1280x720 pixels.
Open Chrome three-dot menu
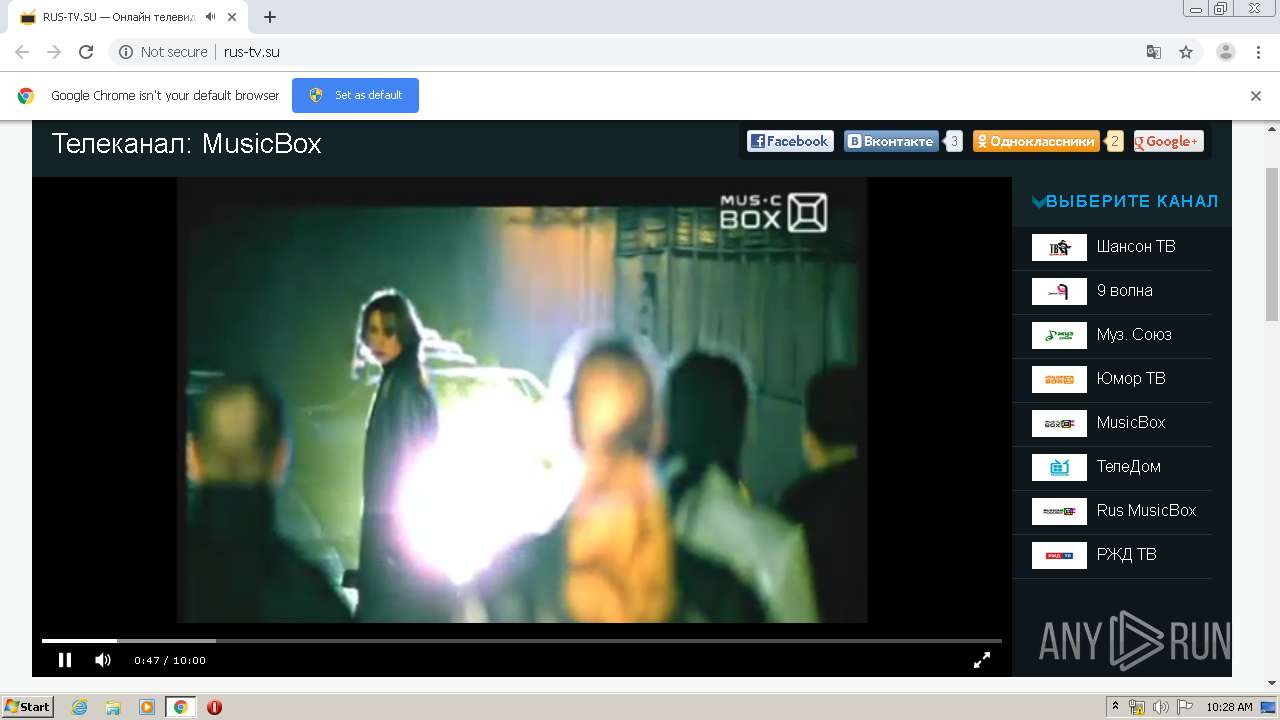tap(1258, 52)
